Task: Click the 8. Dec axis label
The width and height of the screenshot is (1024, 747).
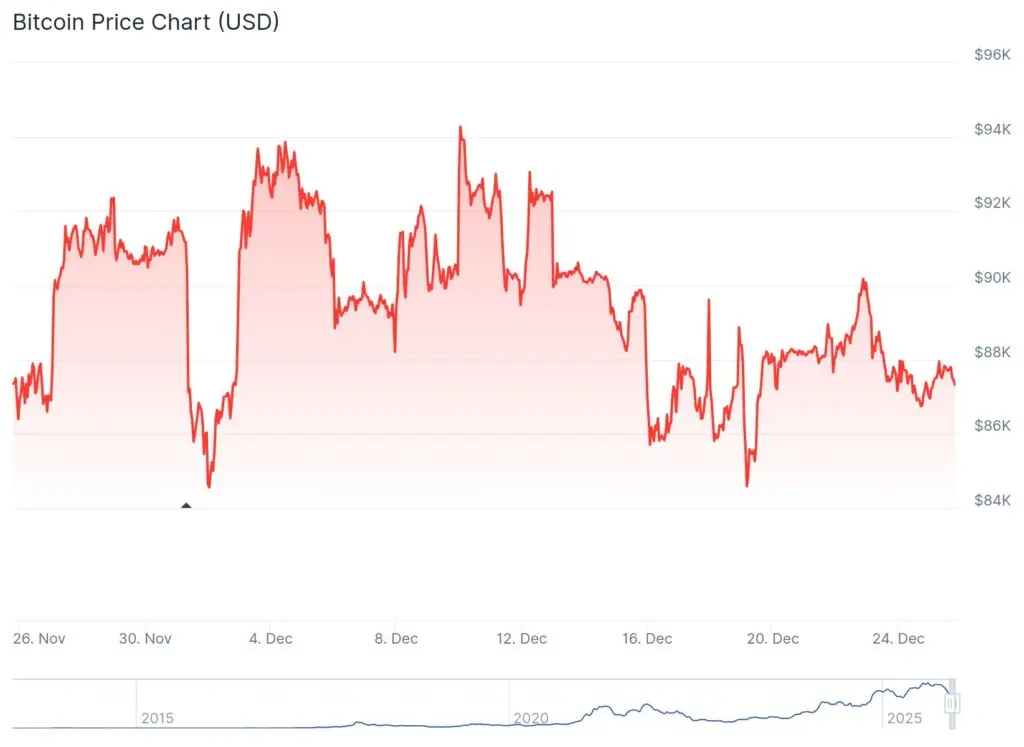Action: pos(396,638)
